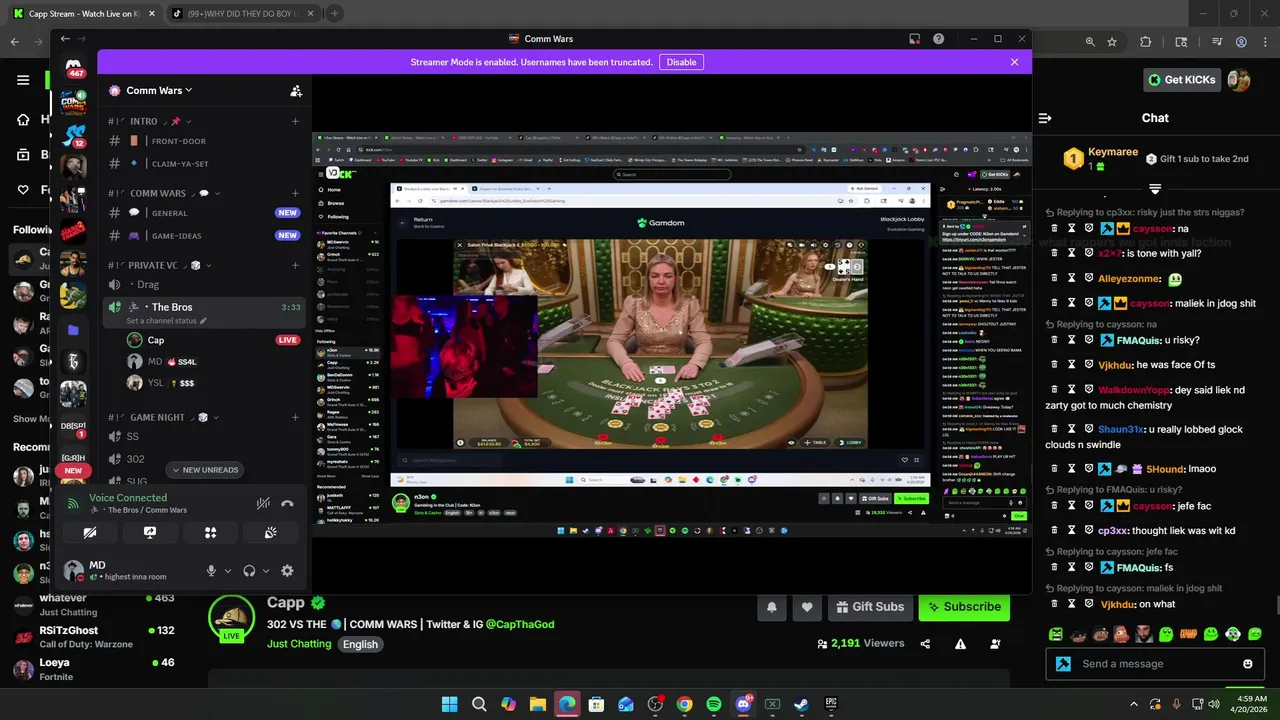Open Discord user settings gear
Image resolution: width=1280 pixels, height=720 pixels.
click(x=287, y=571)
